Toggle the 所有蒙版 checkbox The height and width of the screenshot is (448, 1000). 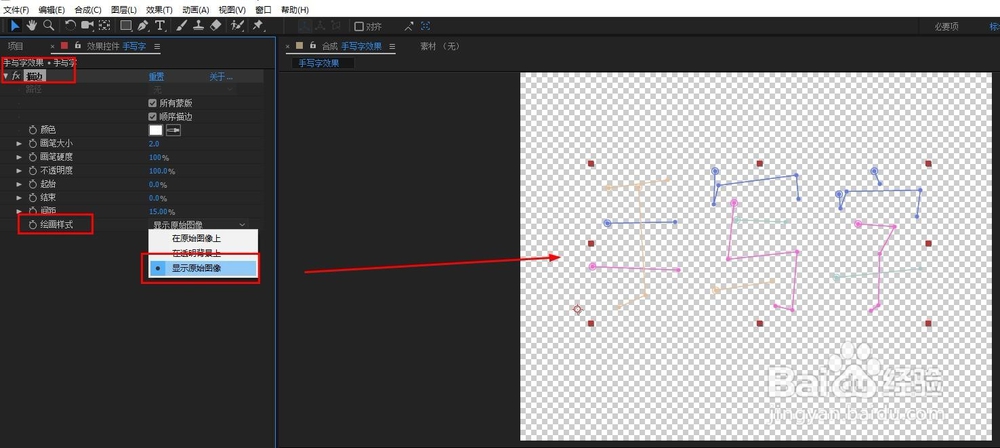click(x=152, y=103)
